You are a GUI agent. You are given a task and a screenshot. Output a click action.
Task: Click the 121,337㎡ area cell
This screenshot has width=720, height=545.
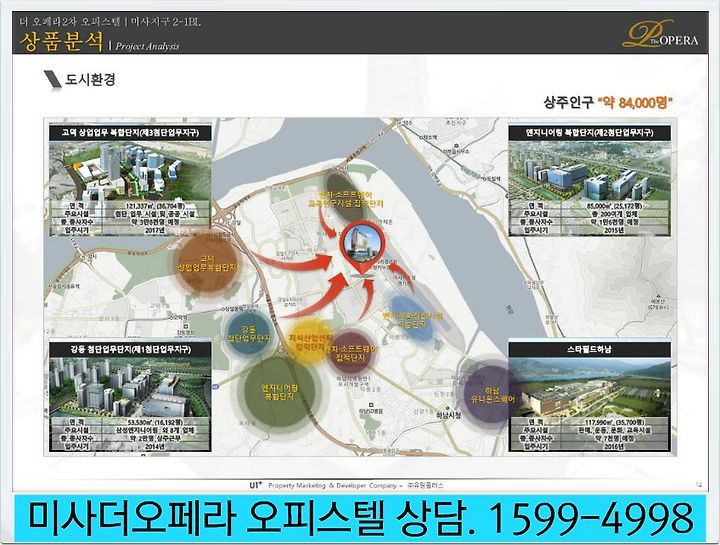click(154, 206)
